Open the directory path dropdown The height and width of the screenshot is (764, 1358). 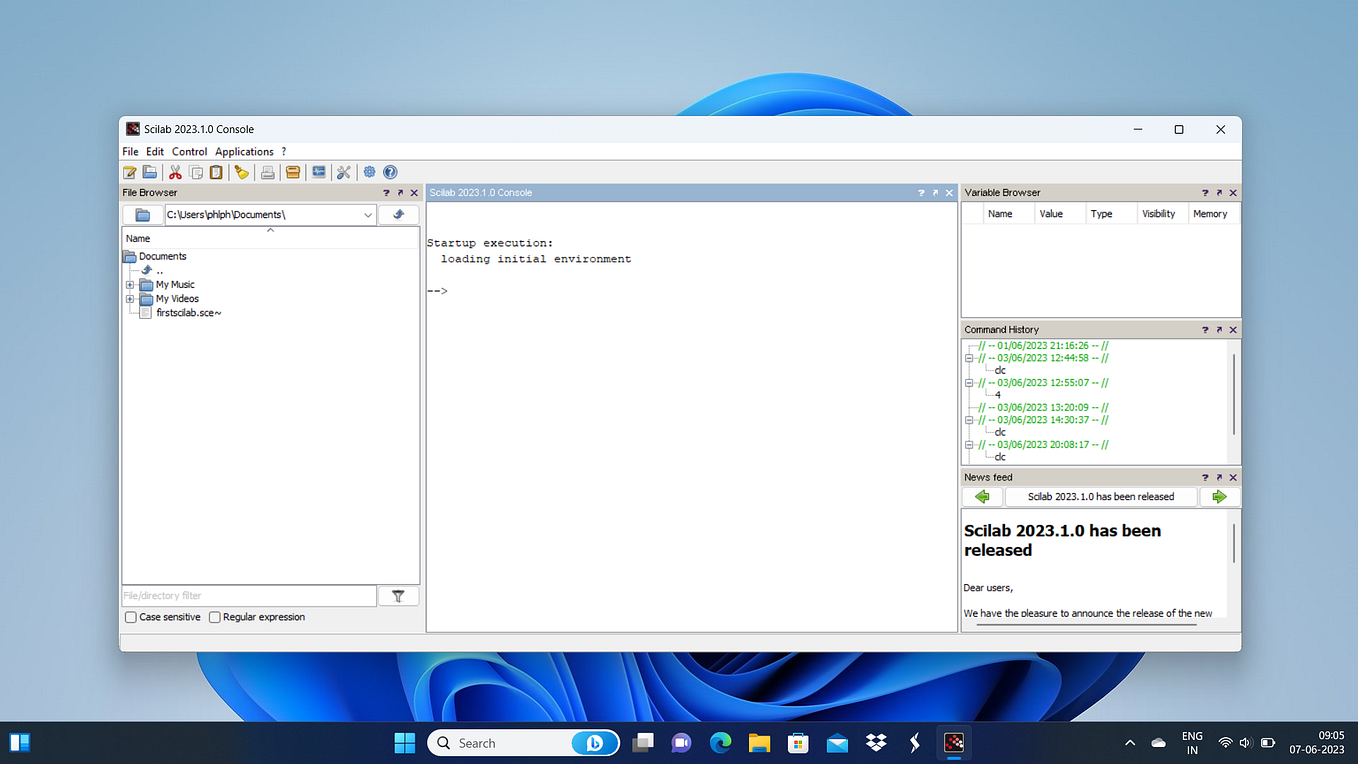pyautogui.click(x=368, y=215)
